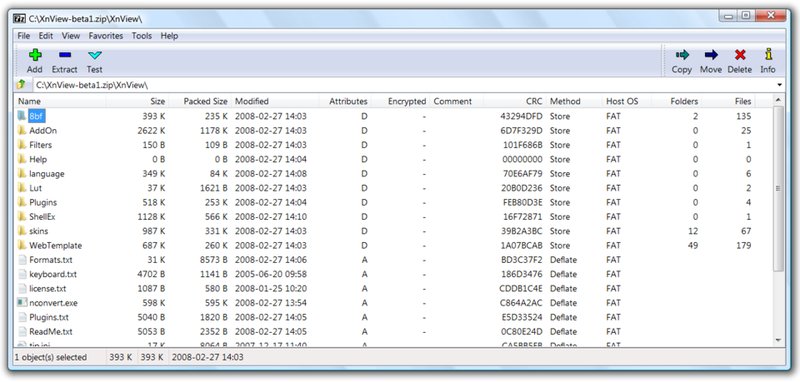Sort by Attributes column header

click(345, 101)
